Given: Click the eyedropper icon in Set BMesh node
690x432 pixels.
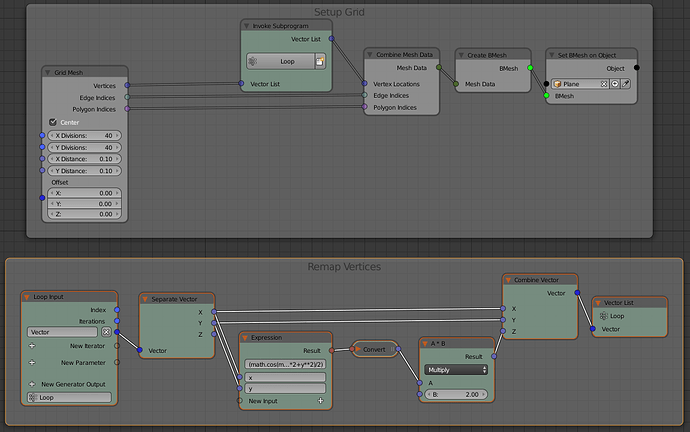Looking at the screenshot, I should (x=625, y=84).
